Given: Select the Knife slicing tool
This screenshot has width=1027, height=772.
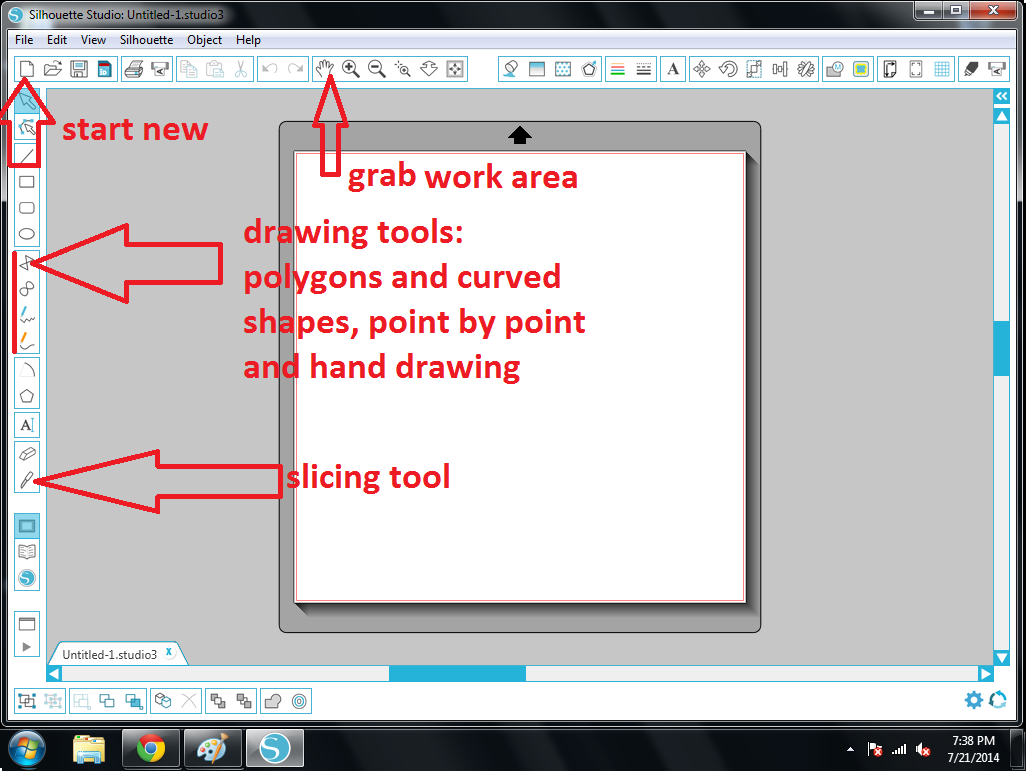Looking at the screenshot, I should coord(27,480).
